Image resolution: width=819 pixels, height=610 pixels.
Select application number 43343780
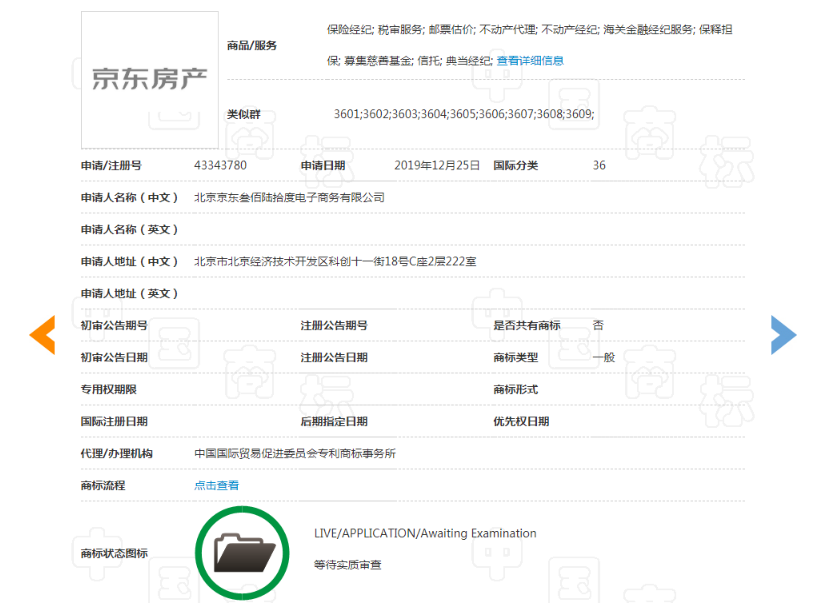coord(220,166)
